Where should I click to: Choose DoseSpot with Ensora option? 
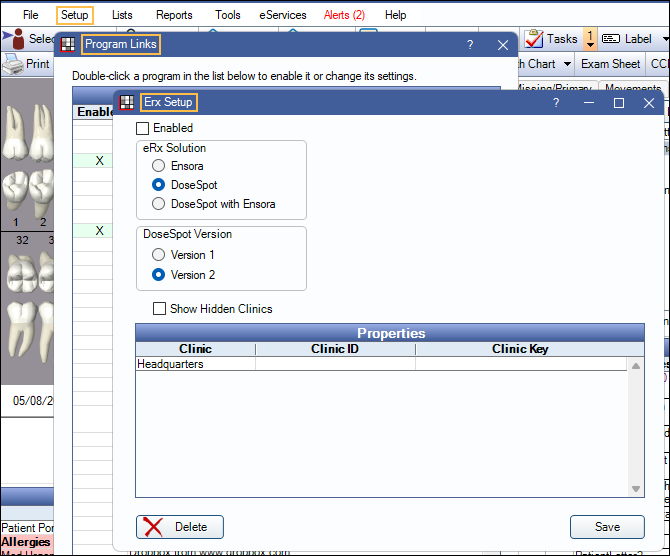158,204
